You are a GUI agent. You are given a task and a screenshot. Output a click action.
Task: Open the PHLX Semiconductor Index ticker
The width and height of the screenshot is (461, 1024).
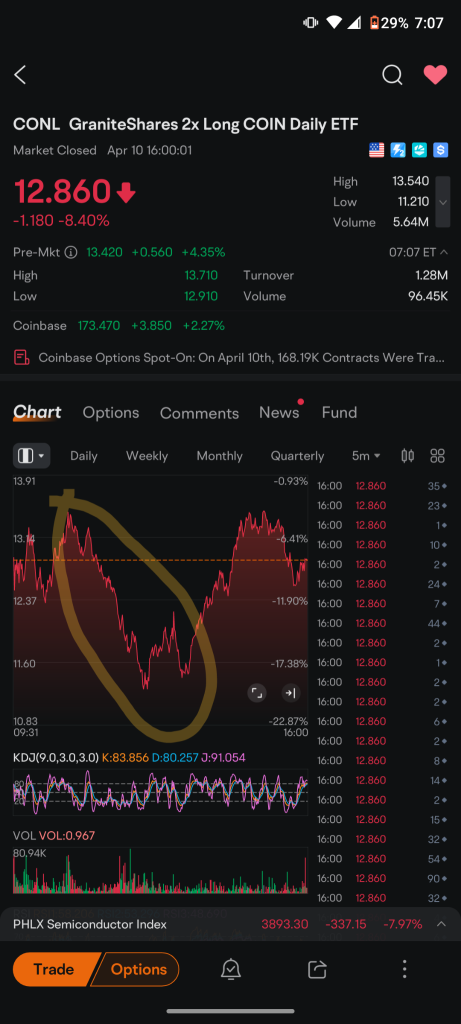click(x=90, y=924)
